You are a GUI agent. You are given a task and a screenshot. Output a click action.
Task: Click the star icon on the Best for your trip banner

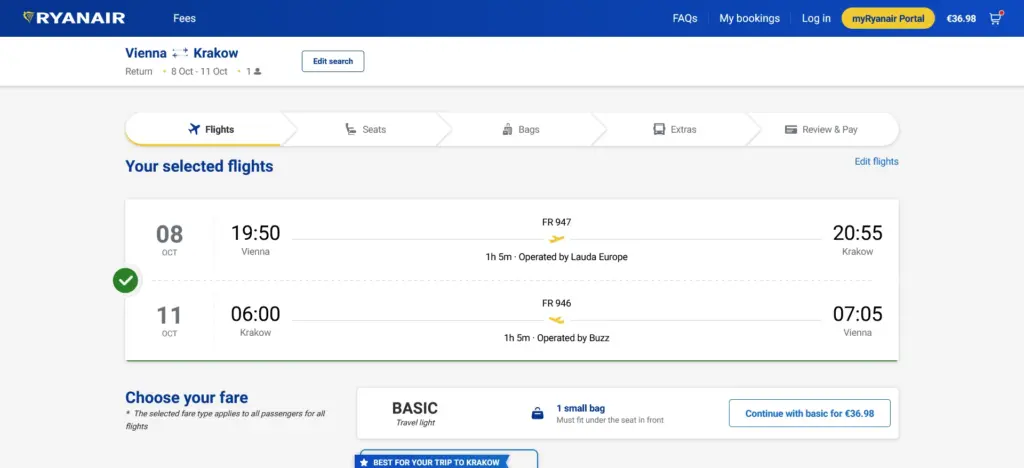click(364, 462)
